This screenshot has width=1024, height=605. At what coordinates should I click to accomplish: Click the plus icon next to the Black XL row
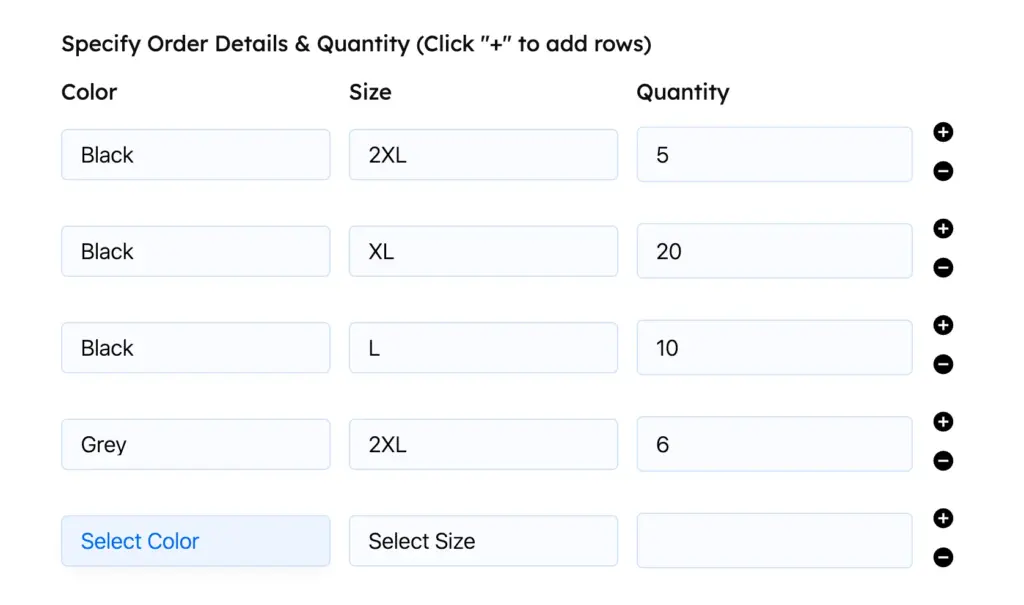941,228
